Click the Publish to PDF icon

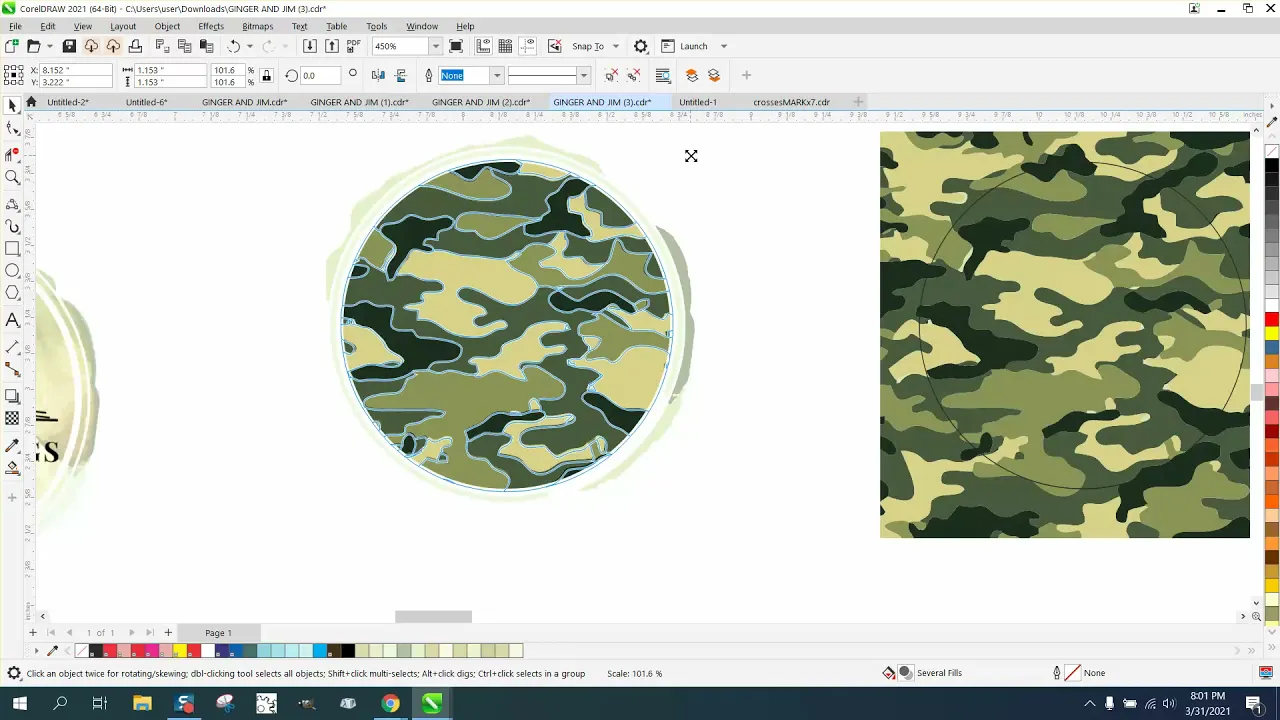pos(354,46)
